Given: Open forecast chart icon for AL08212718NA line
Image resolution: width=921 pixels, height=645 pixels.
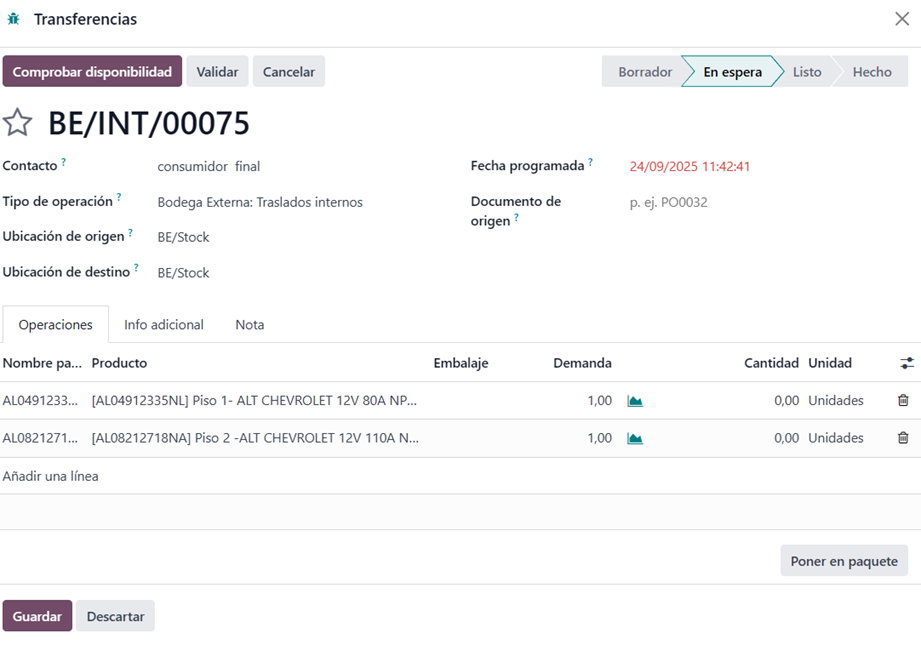Looking at the screenshot, I should tap(635, 438).
